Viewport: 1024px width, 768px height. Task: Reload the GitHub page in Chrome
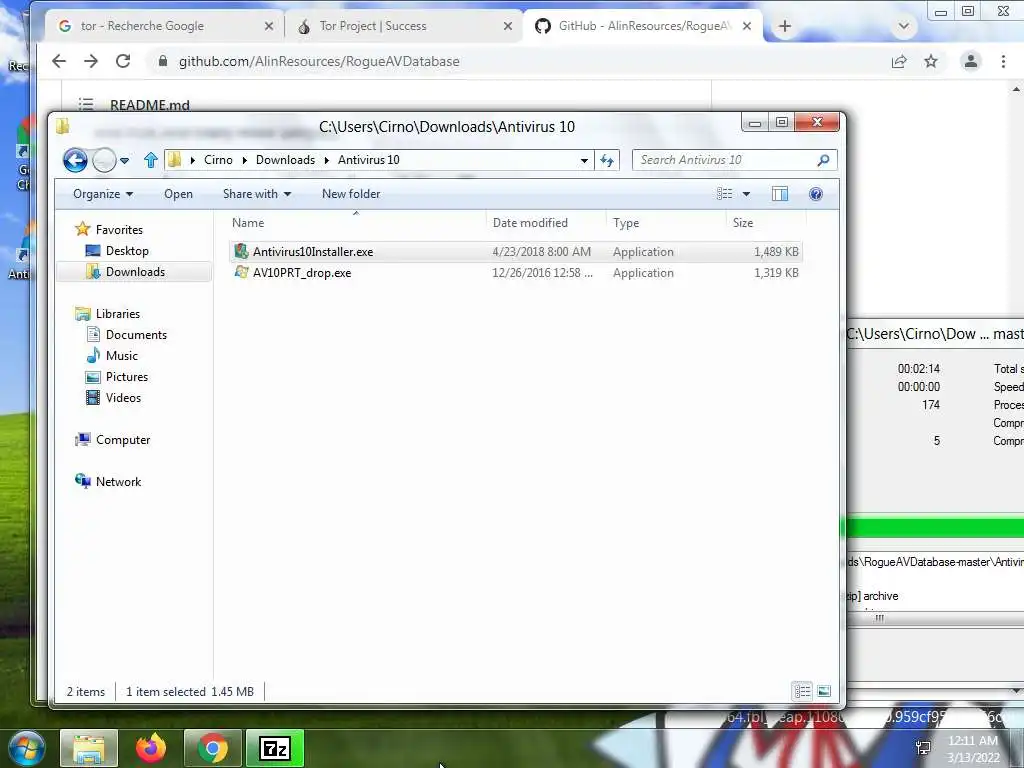click(123, 61)
